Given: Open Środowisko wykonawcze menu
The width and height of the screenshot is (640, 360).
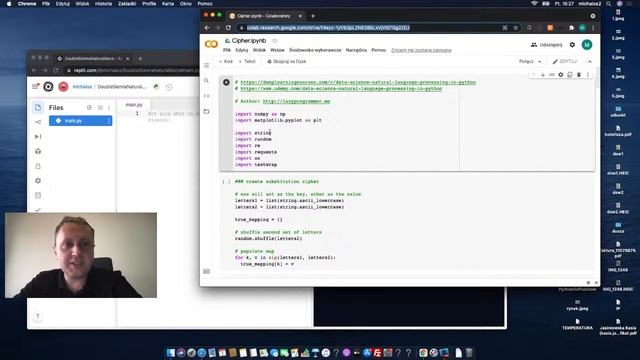Looking at the screenshot, I should pyautogui.click(x=315, y=50).
